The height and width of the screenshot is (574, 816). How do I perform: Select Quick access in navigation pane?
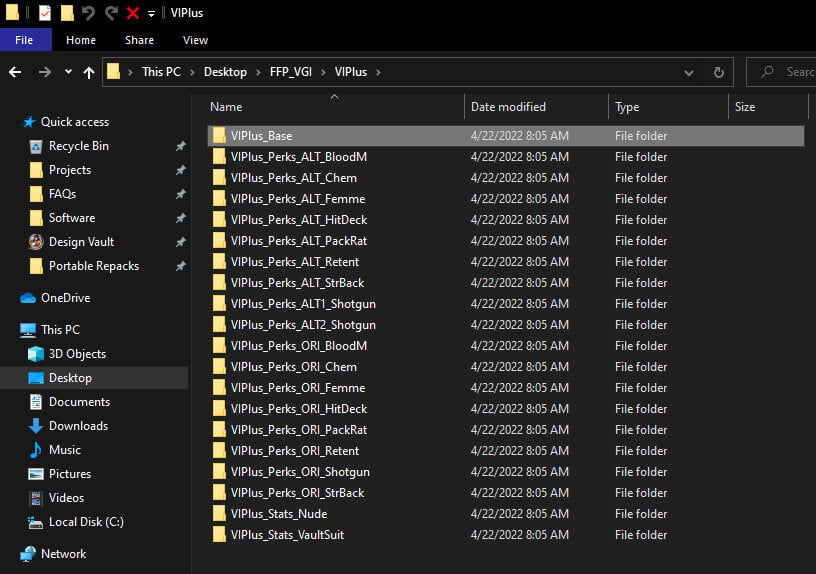tap(75, 122)
